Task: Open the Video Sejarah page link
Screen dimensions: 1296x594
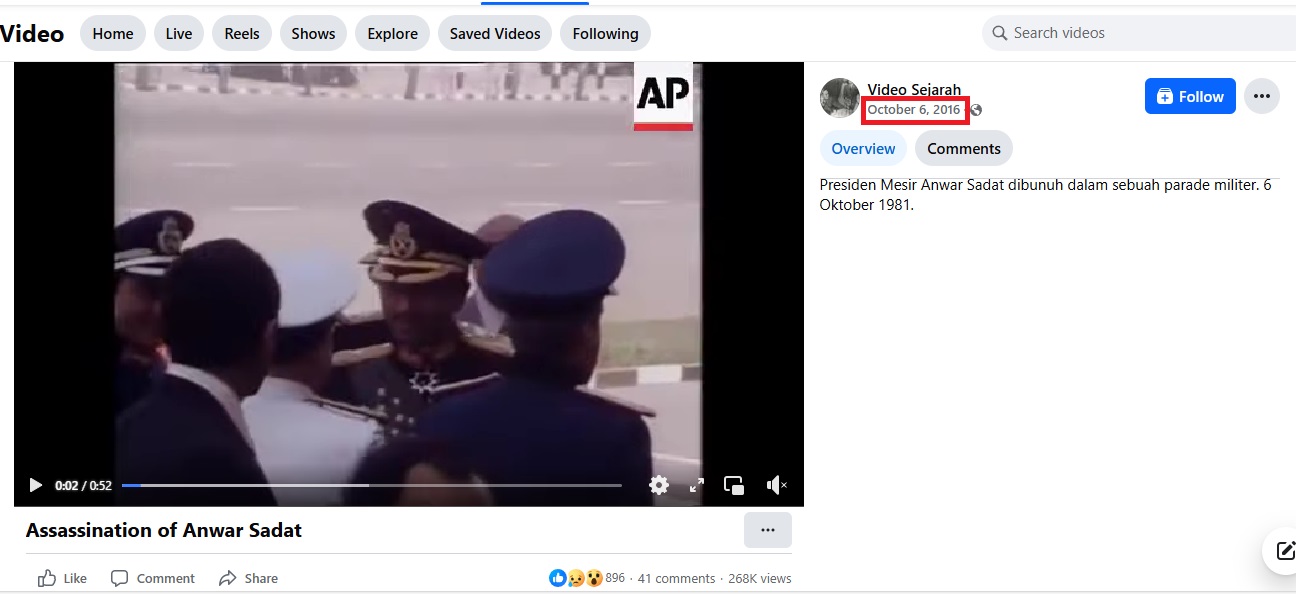Action: (x=914, y=90)
